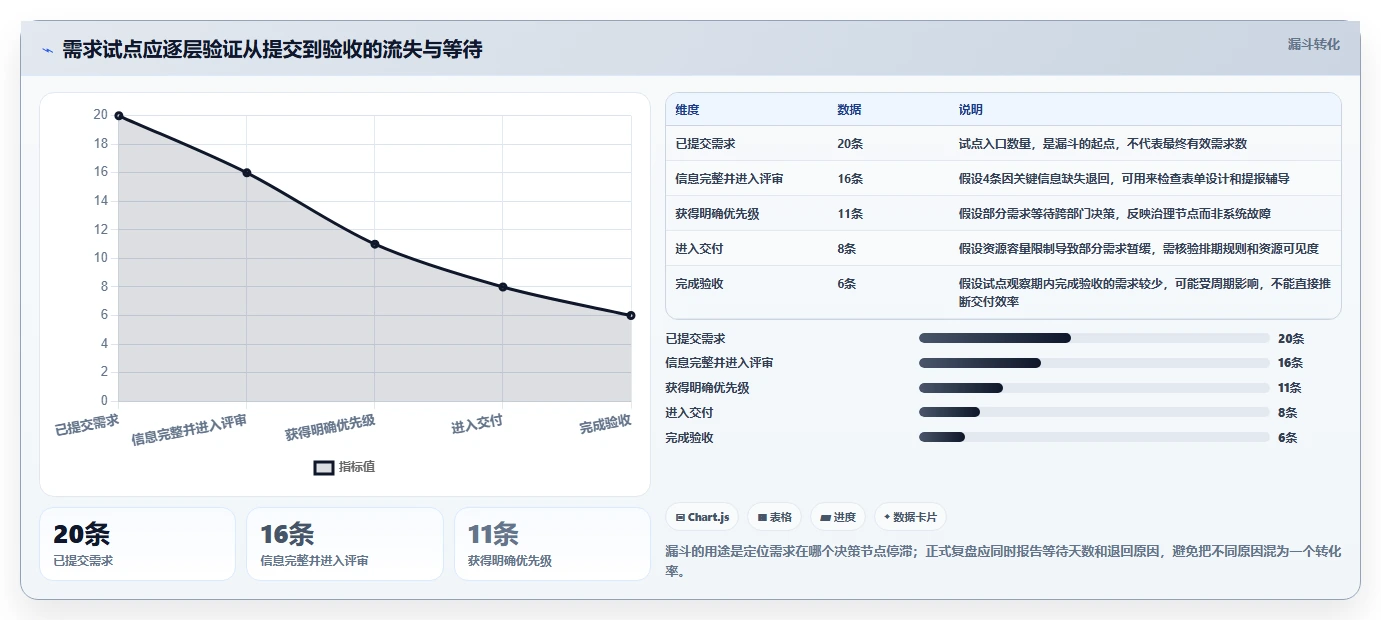Click the 16条 信息完整并进入评审 stat card
The height and width of the screenshot is (620, 1381).
pyautogui.click(x=345, y=544)
